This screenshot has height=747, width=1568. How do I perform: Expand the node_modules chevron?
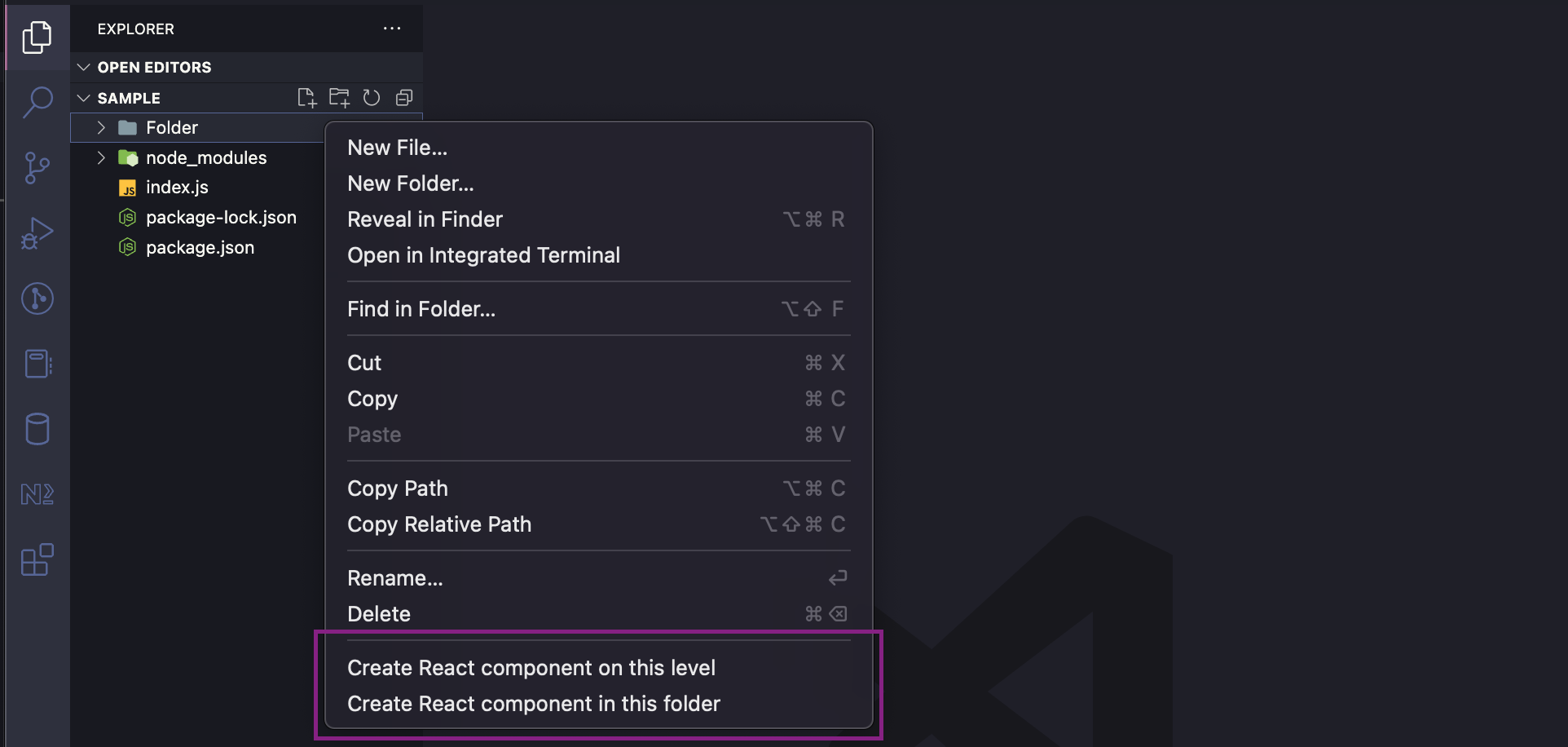(101, 157)
